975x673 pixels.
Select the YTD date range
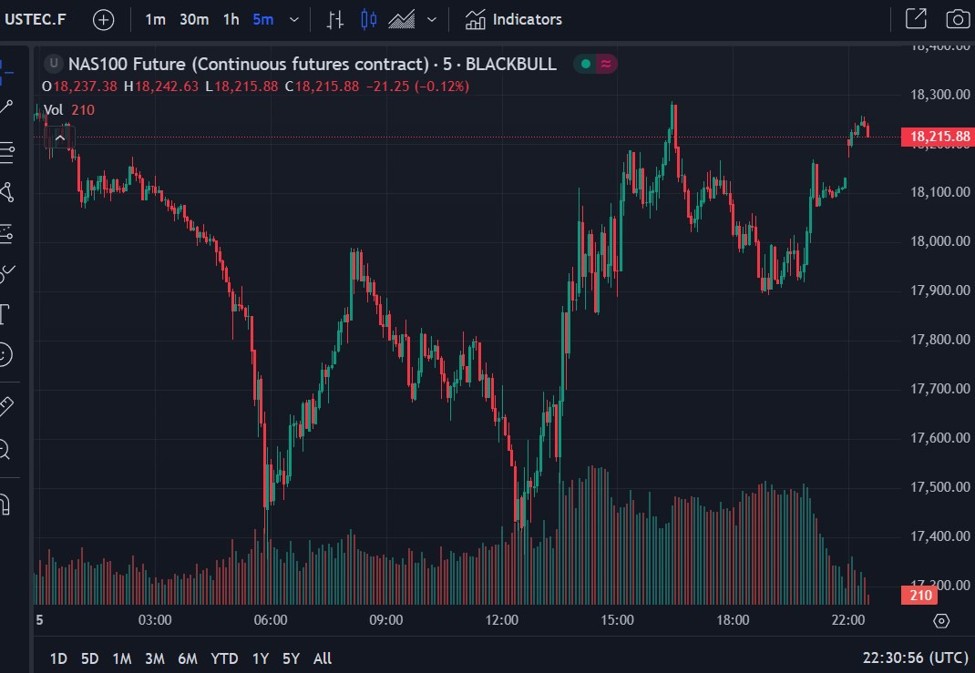point(225,658)
